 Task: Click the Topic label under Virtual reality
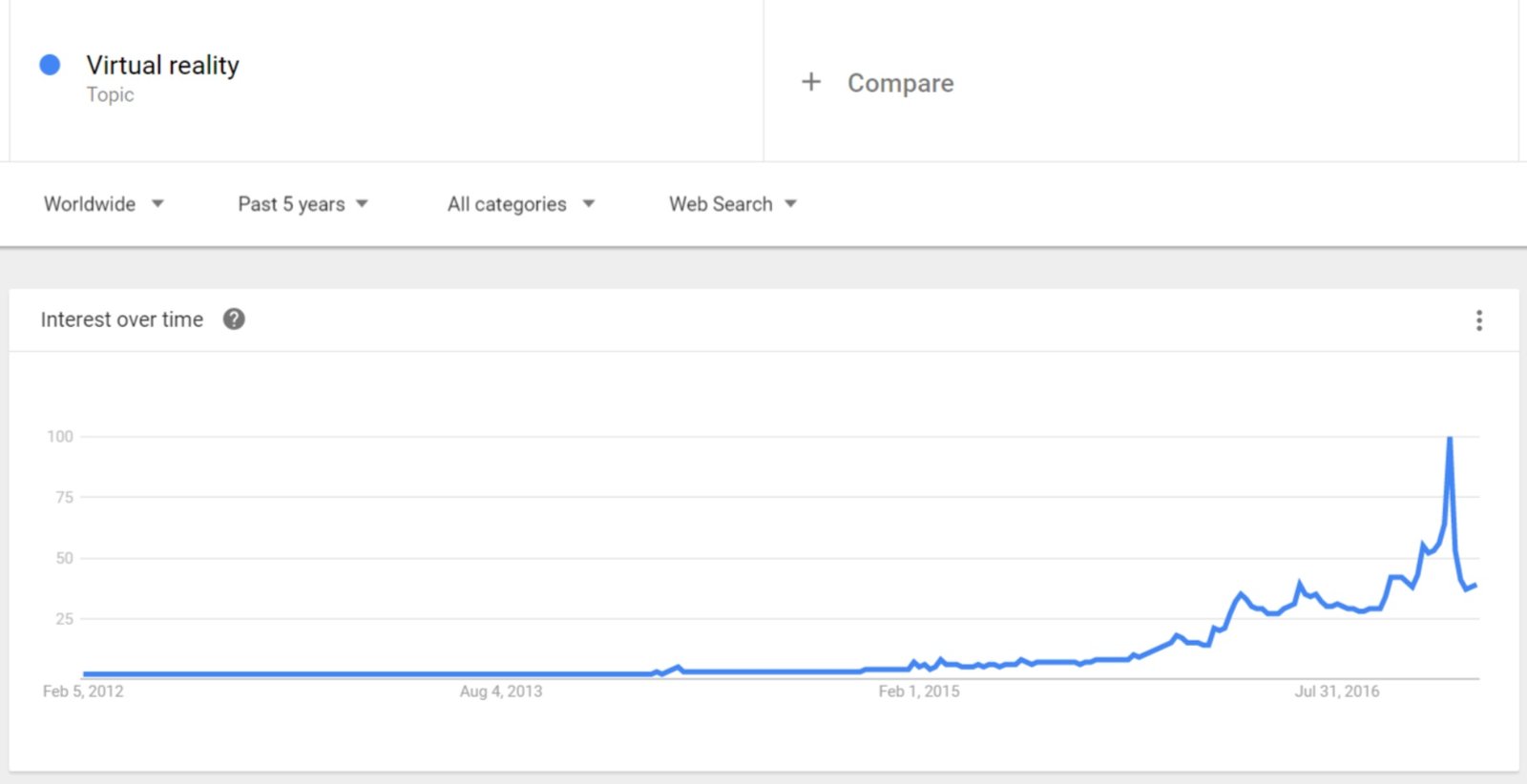[110, 94]
